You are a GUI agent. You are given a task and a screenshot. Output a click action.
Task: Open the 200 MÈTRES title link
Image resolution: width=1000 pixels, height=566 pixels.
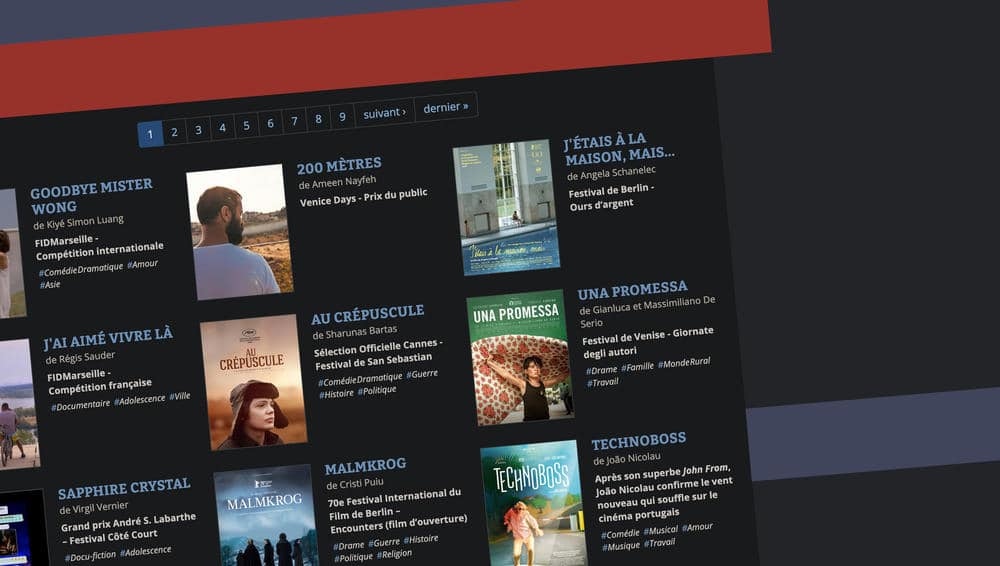point(339,167)
